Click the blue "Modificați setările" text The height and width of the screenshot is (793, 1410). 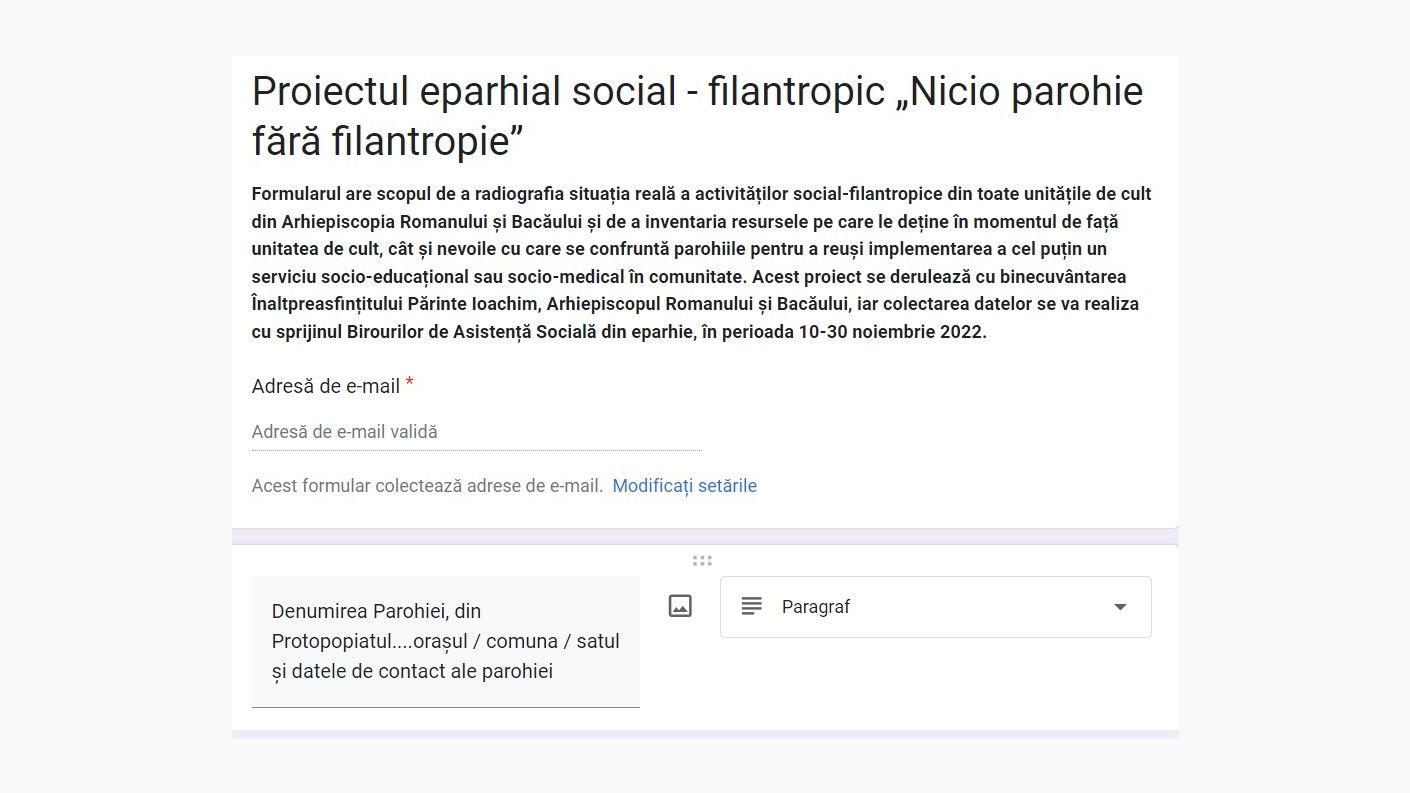(x=684, y=485)
